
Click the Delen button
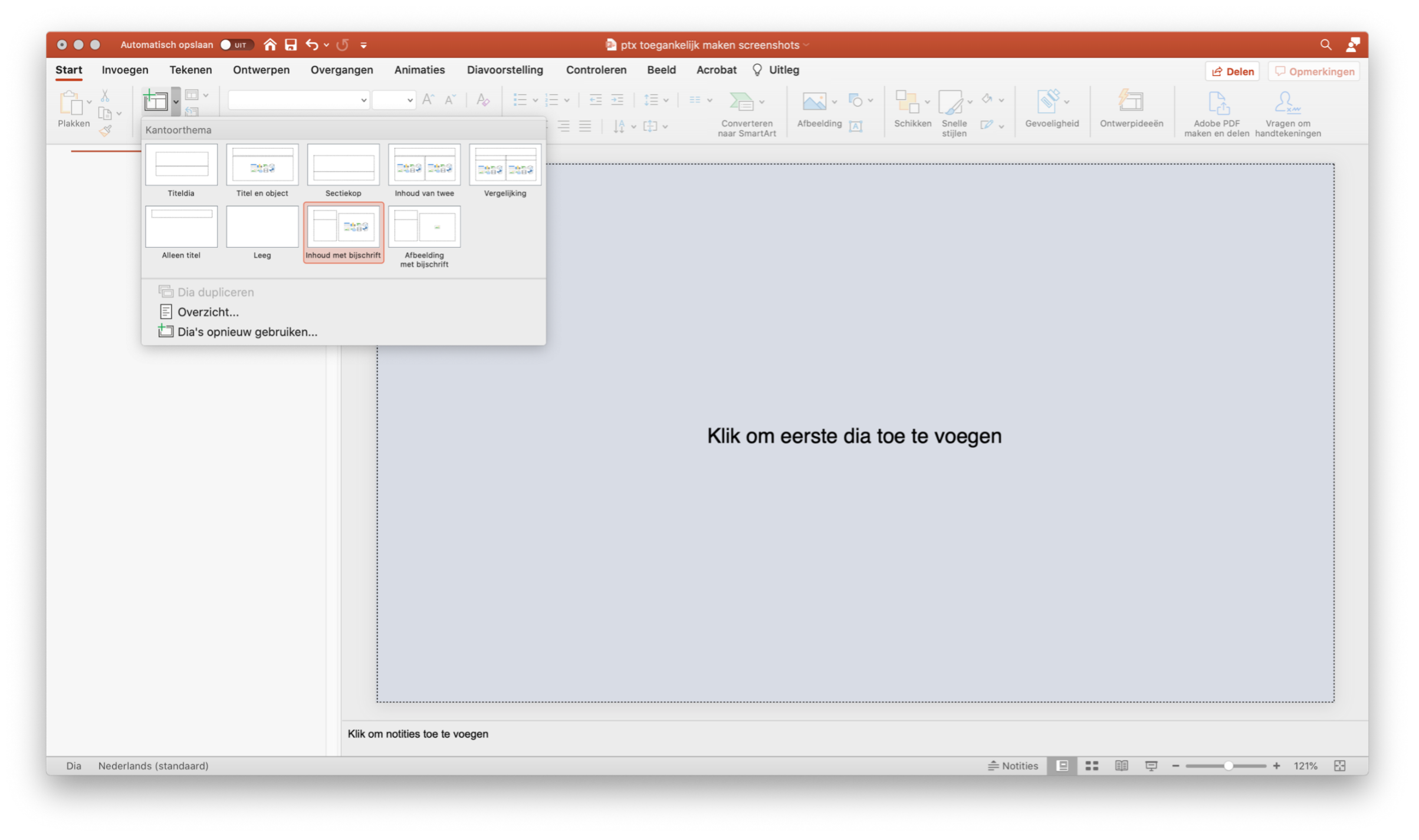[1232, 71]
